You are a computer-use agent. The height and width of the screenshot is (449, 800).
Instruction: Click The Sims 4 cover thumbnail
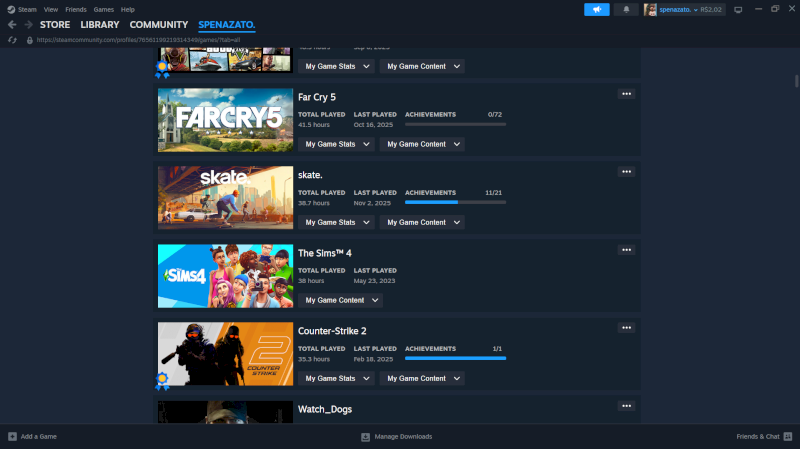(226, 276)
